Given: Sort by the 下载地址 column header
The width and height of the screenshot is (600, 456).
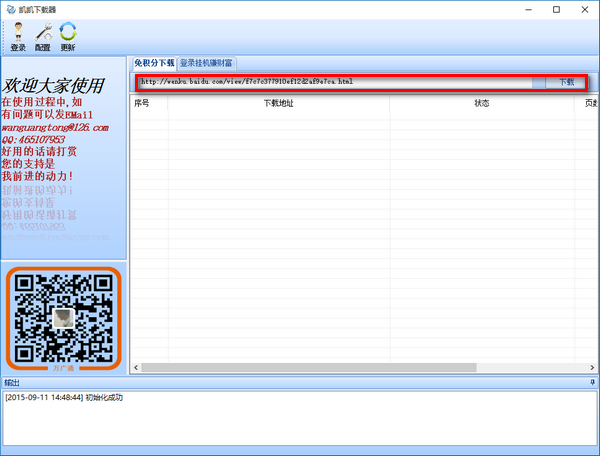Looking at the screenshot, I should (278, 102).
